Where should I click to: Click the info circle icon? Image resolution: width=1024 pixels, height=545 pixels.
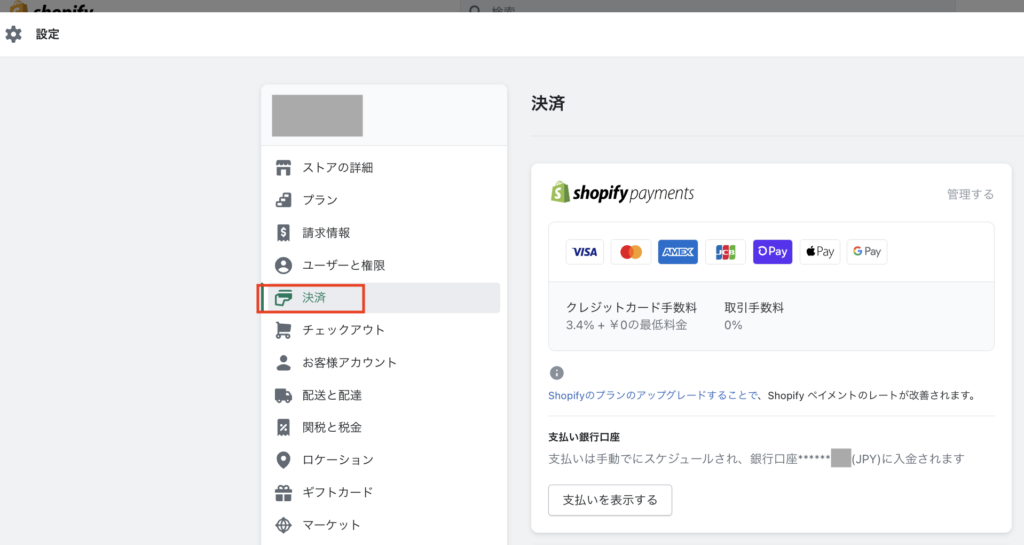point(556,373)
